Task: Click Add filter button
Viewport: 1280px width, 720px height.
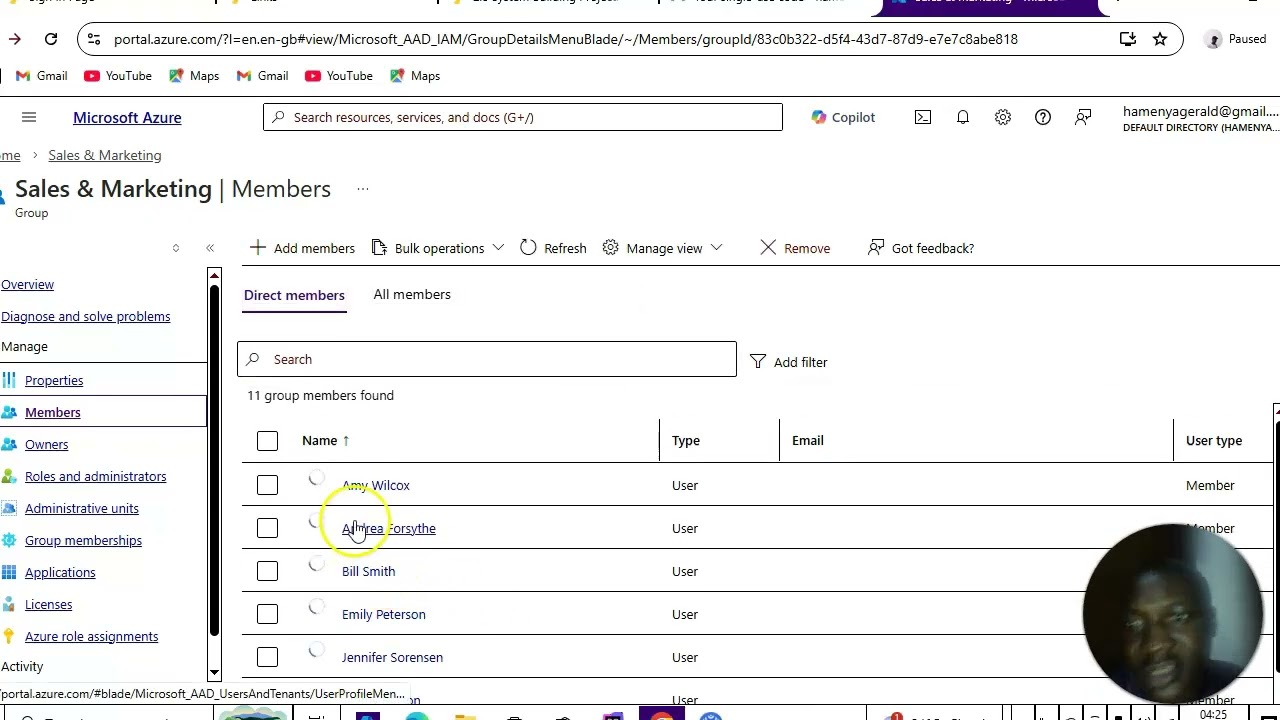Action: (789, 362)
